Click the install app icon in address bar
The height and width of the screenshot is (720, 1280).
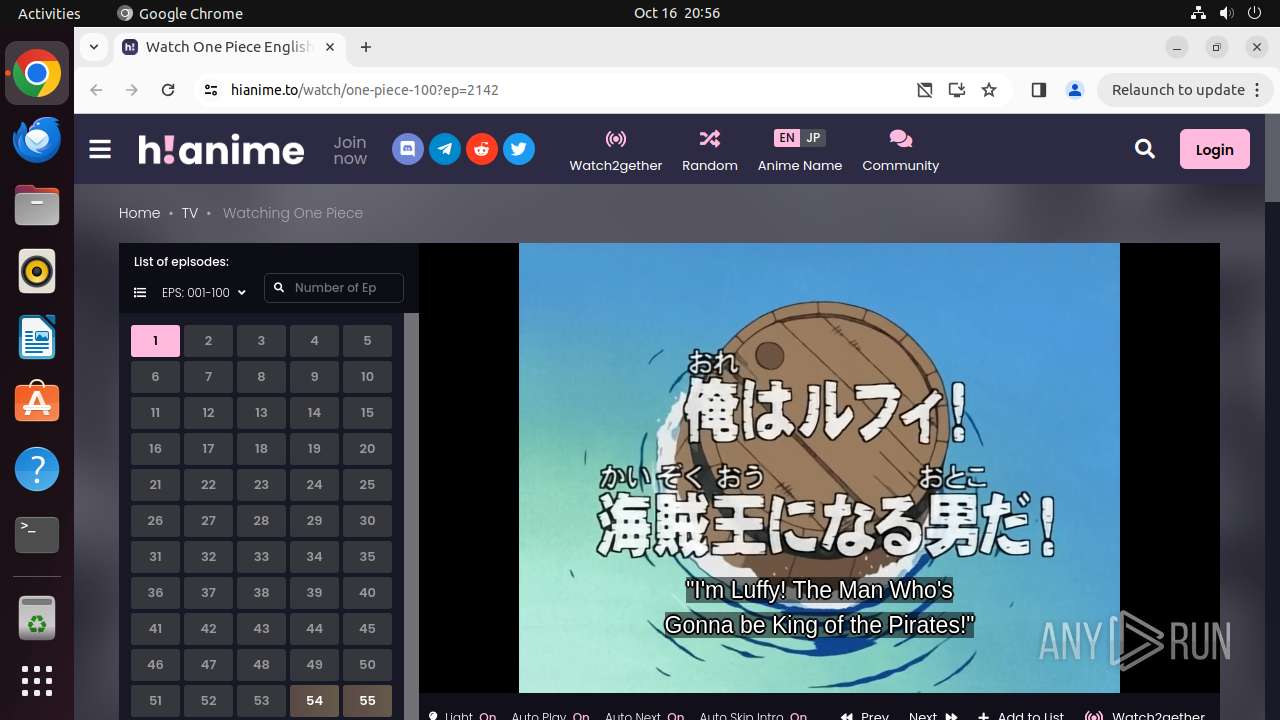tap(957, 90)
